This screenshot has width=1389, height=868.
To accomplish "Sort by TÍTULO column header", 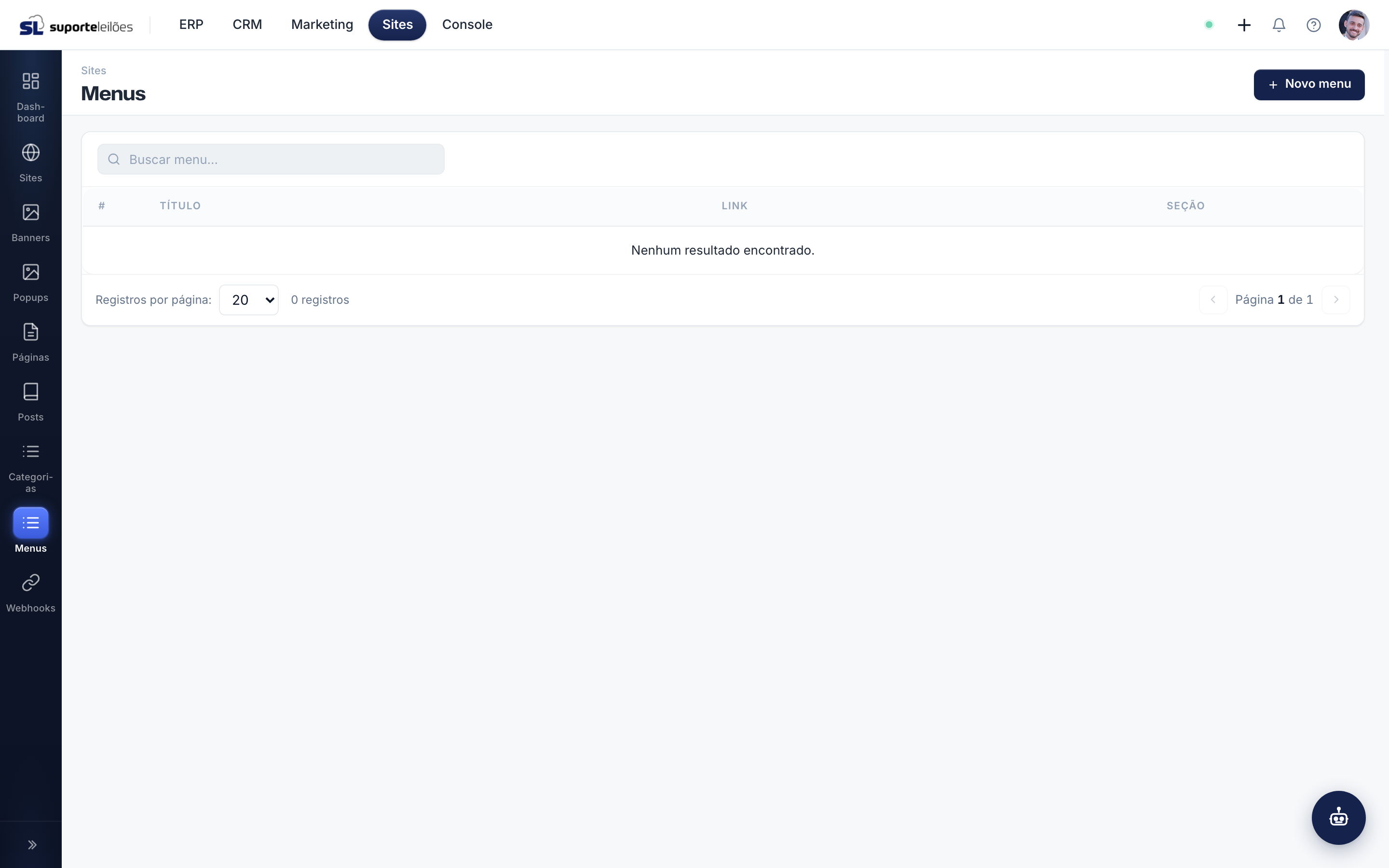I will click(180, 205).
